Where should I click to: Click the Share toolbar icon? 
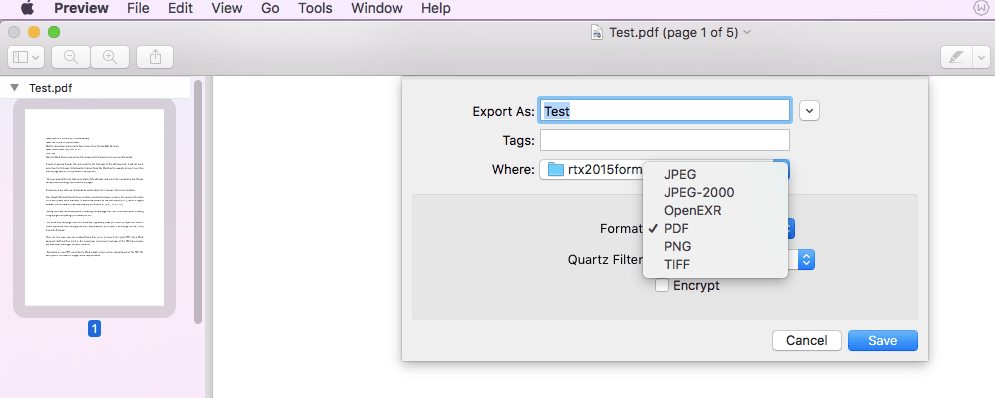(155, 57)
